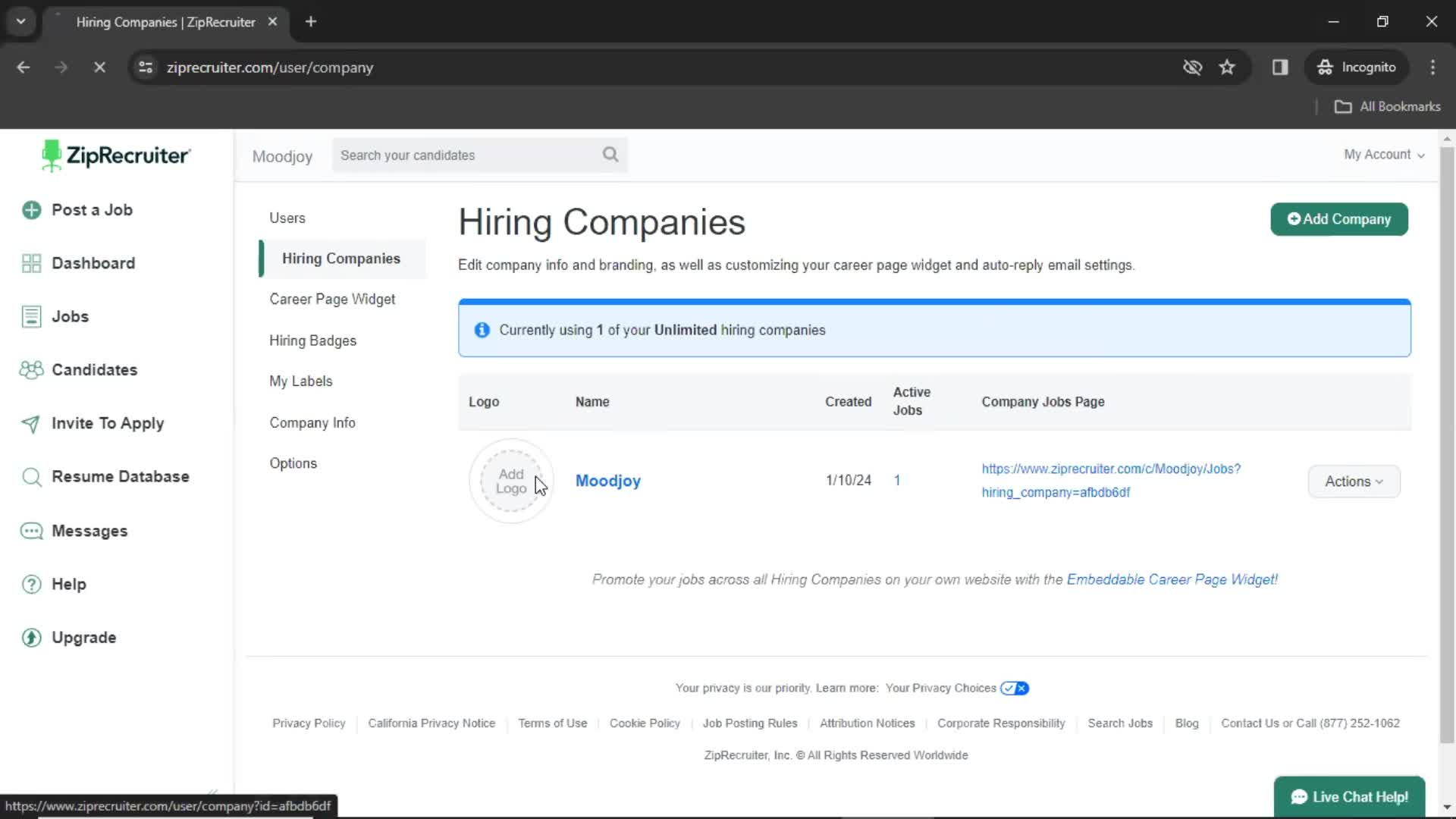This screenshot has width=1456, height=819.
Task: Open the Privacy Policy footer link
Action: pyautogui.click(x=309, y=723)
